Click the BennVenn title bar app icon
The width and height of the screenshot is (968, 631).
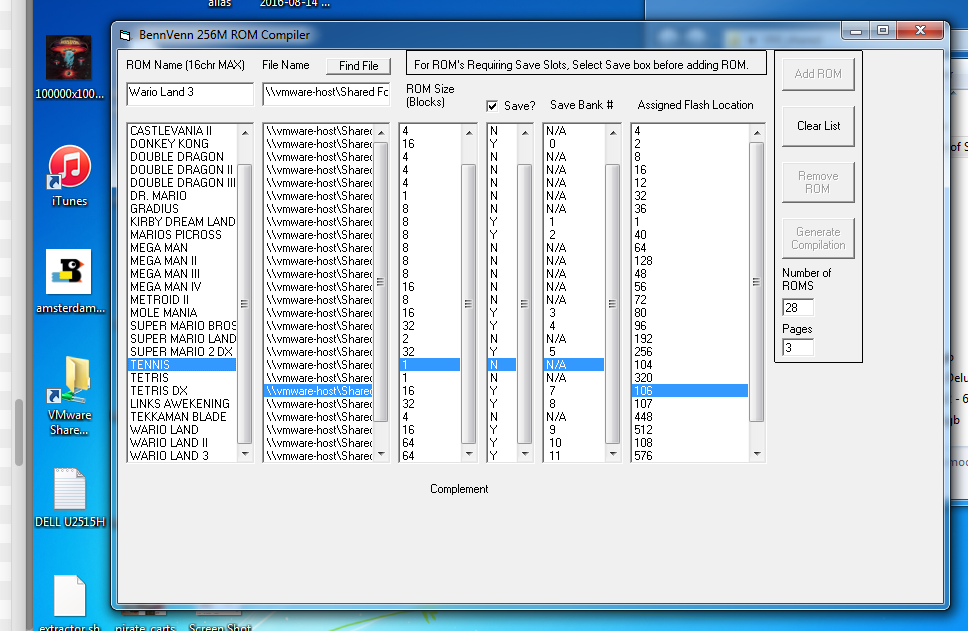tap(125, 35)
